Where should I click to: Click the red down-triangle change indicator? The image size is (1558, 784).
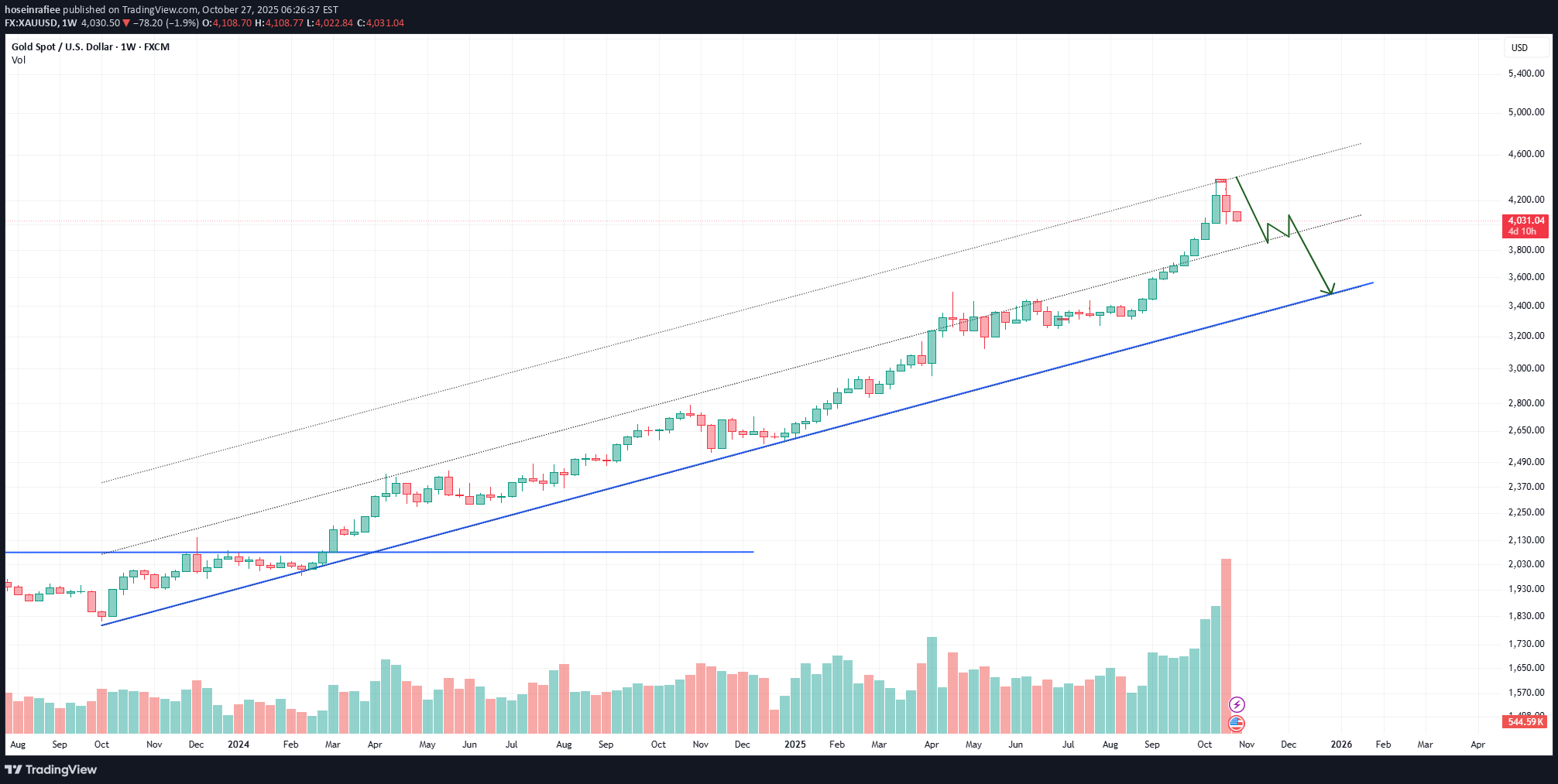coord(127,23)
